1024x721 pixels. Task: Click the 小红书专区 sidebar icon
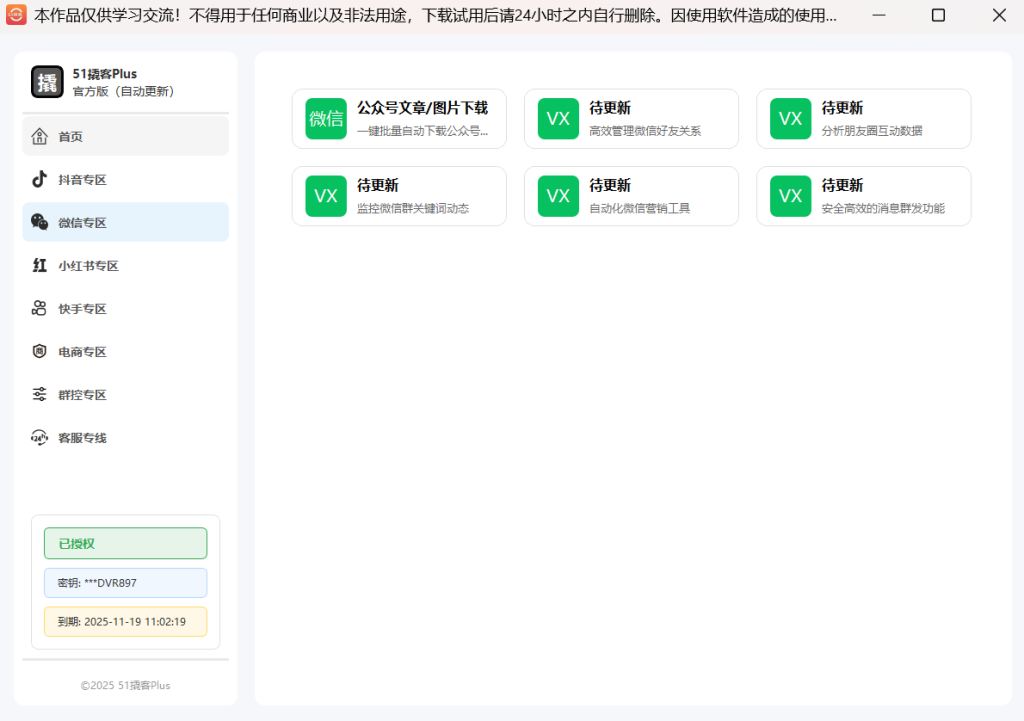coord(40,265)
